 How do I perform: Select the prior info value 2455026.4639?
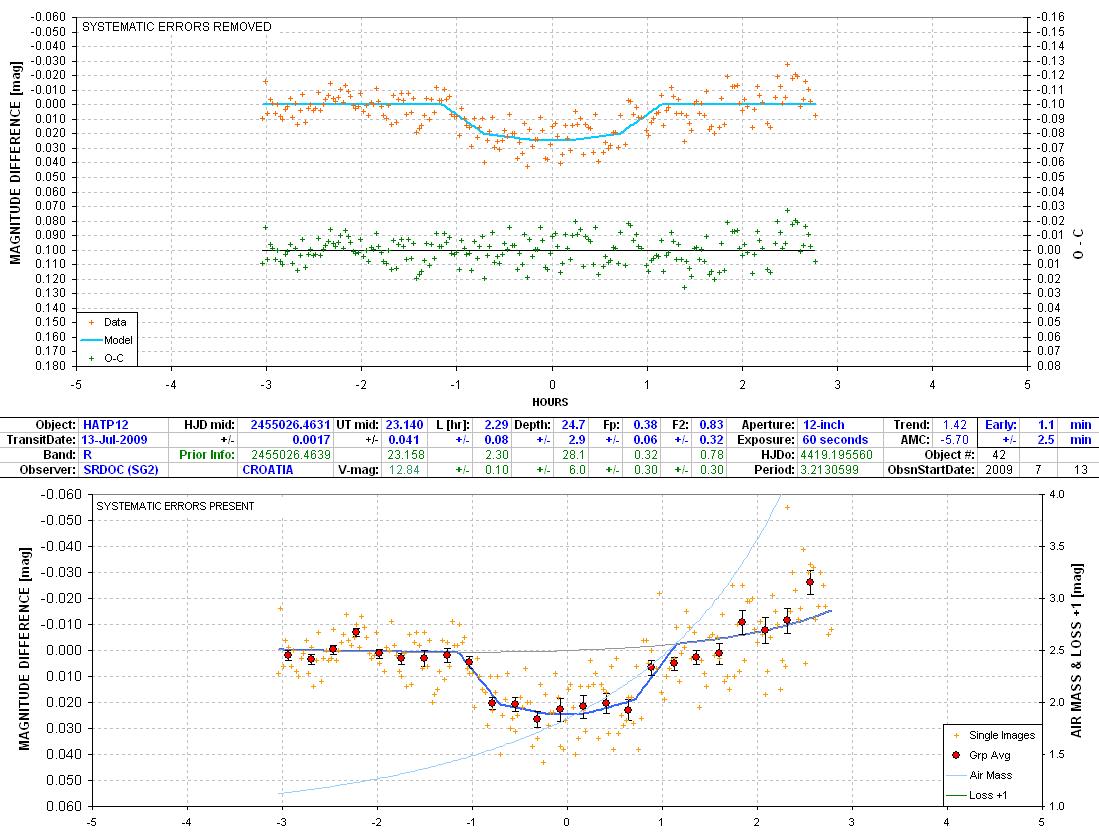pos(291,454)
